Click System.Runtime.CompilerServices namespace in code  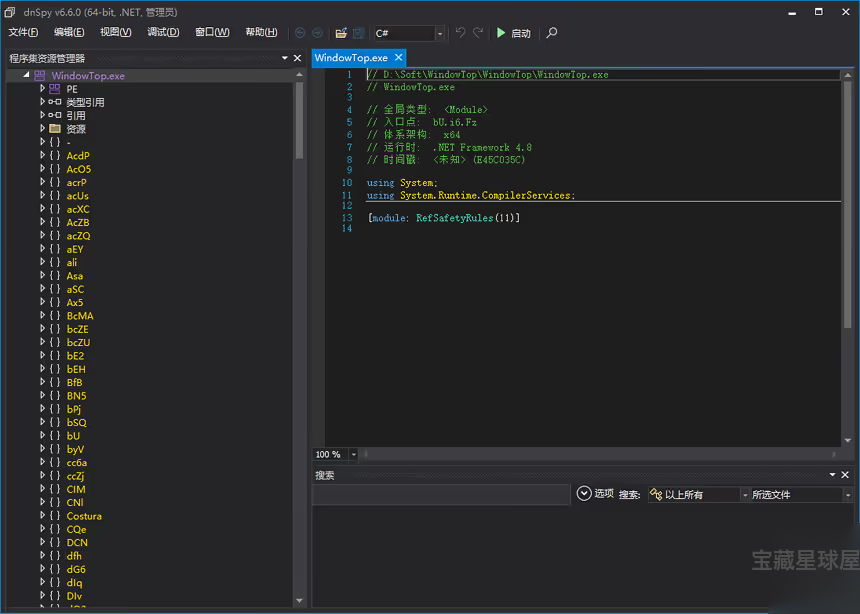pyautogui.click(x=485, y=195)
